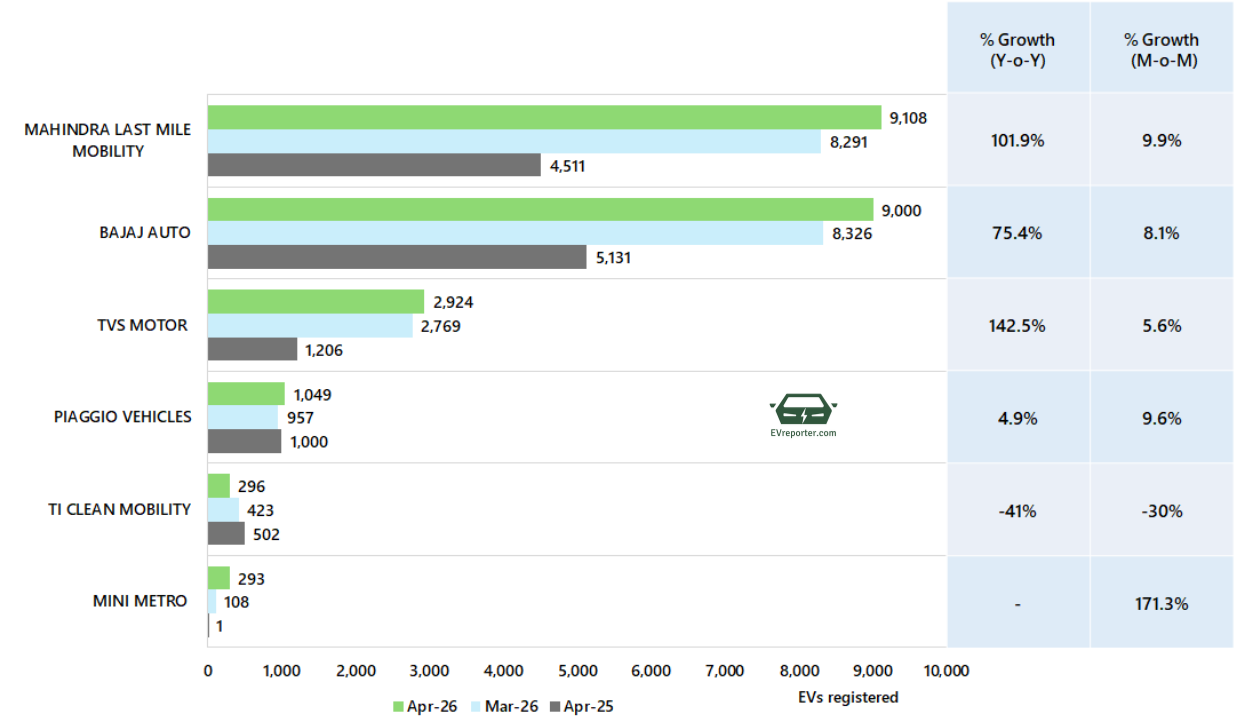
Task: Click the 5.6% M-o-M growth cell
Action: (1162, 325)
